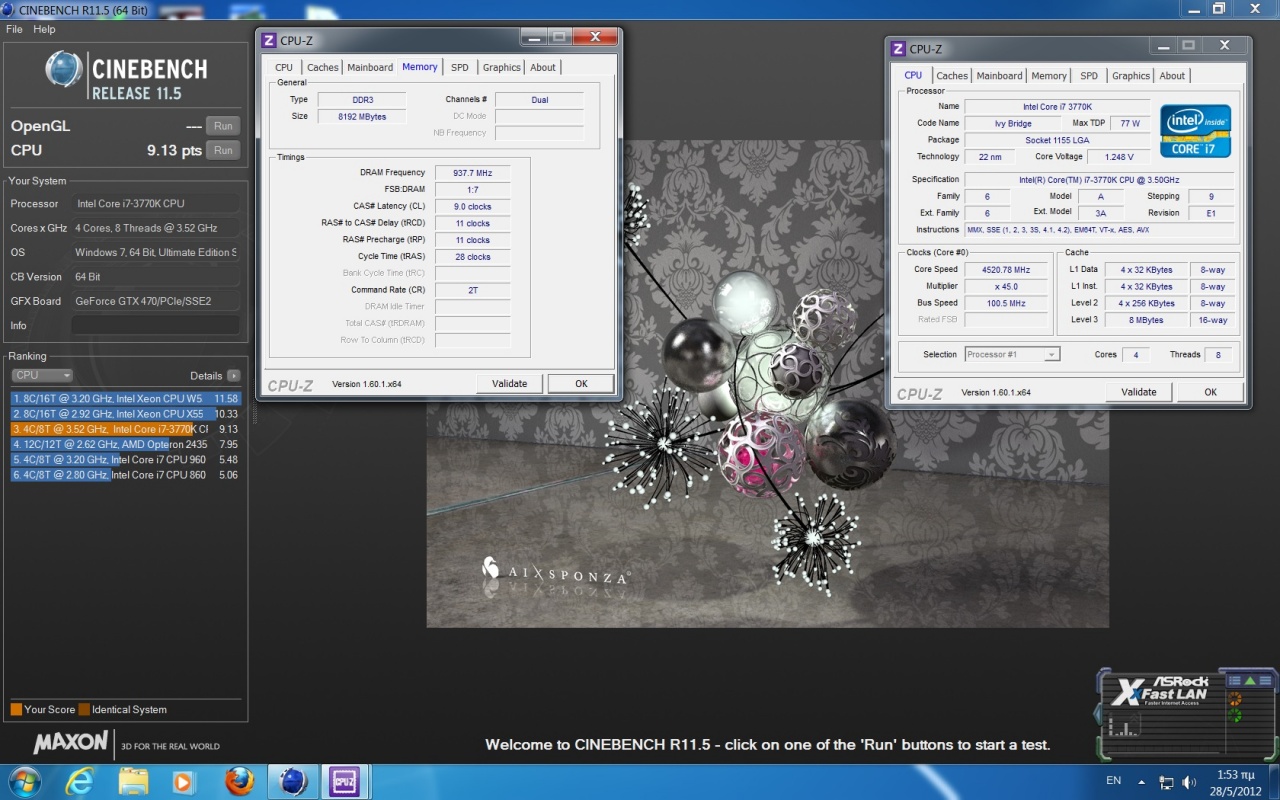This screenshot has height=800, width=1280.
Task: Click the CAS# Latency value 9.0 clocks
Action: coord(473,207)
